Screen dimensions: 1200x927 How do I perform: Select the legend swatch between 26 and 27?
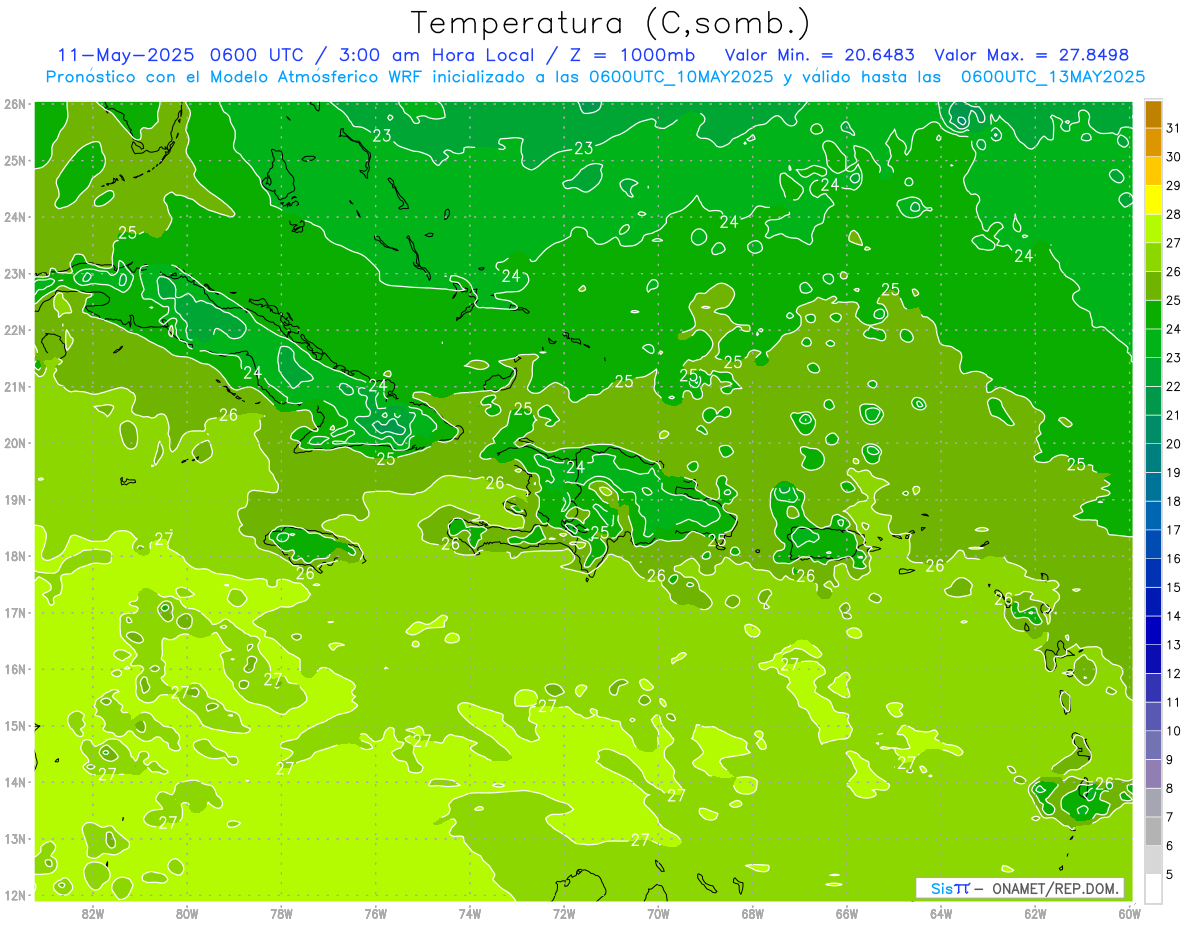coord(1153,258)
